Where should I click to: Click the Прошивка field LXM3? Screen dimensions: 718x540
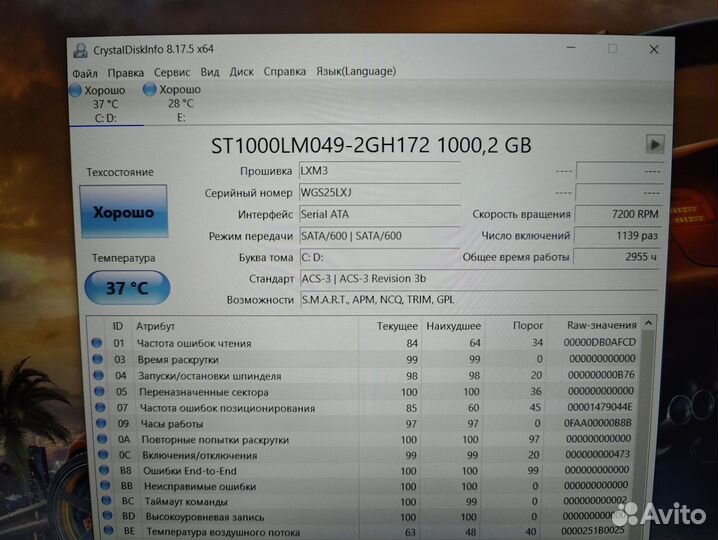[380, 171]
